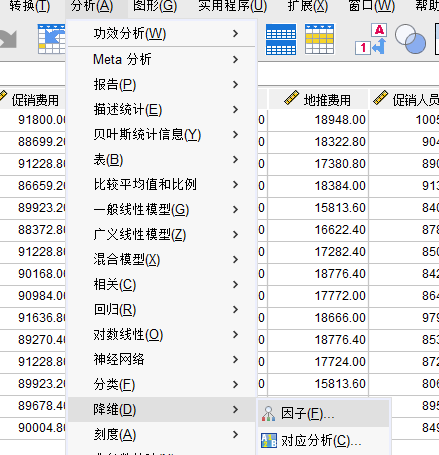Expand the 比较平均值和比例 submenu
The height and width of the screenshot is (455, 439).
162,185
